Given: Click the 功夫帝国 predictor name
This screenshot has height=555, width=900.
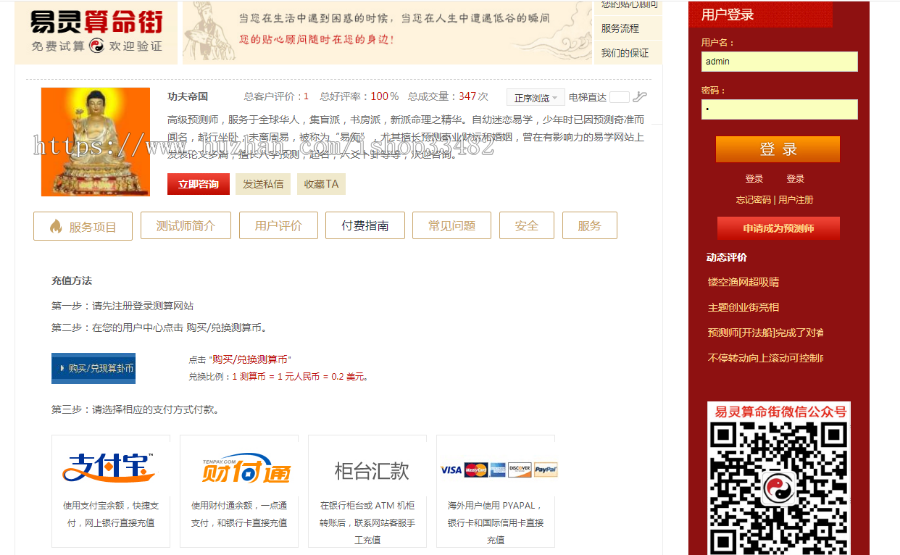Looking at the screenshot, I should pyautogui.click(x=188, y=96).
